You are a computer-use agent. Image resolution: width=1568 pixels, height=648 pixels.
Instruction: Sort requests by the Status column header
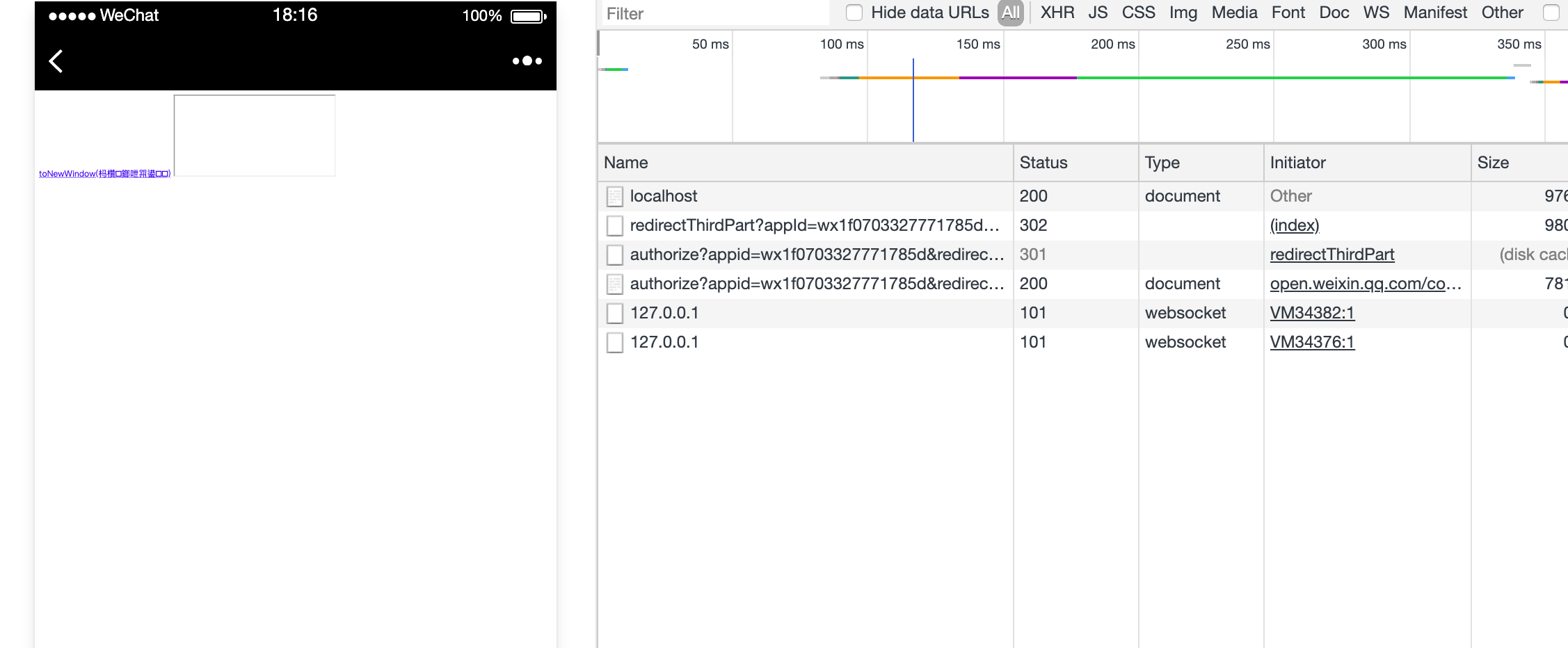pos(1076,163)
